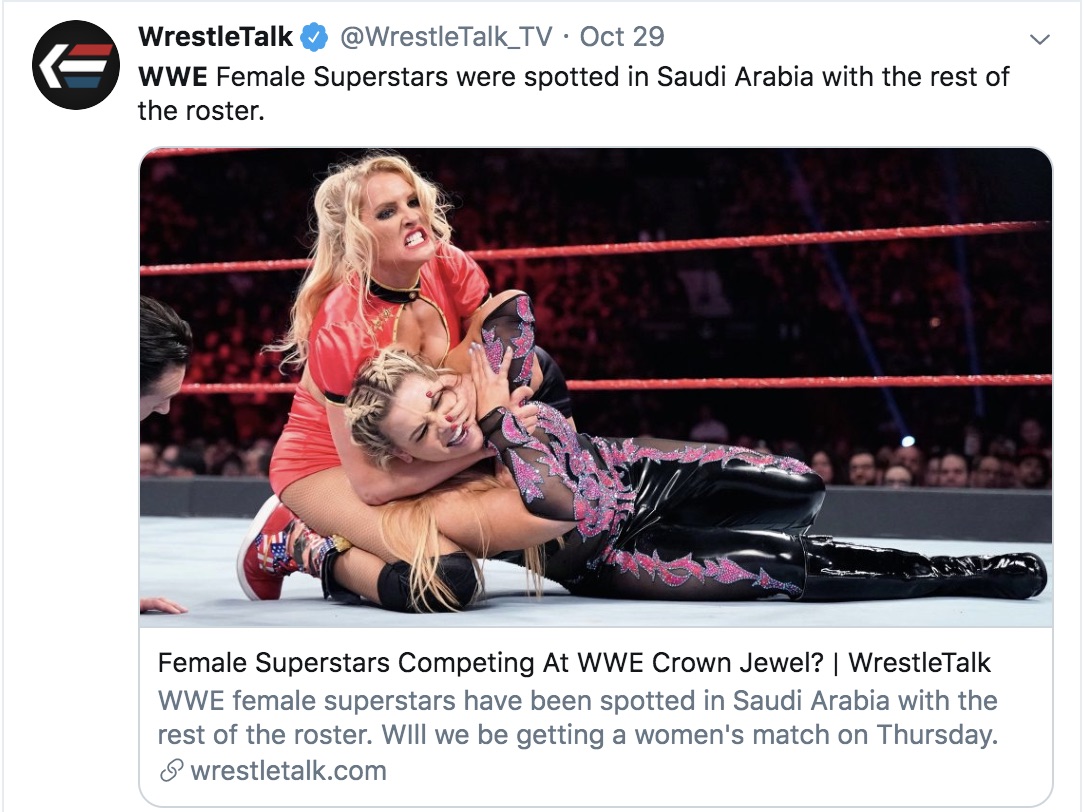Click the bold WWE tweet text
Viewport: 1084px width, 812px height.
tap(173, 77)
